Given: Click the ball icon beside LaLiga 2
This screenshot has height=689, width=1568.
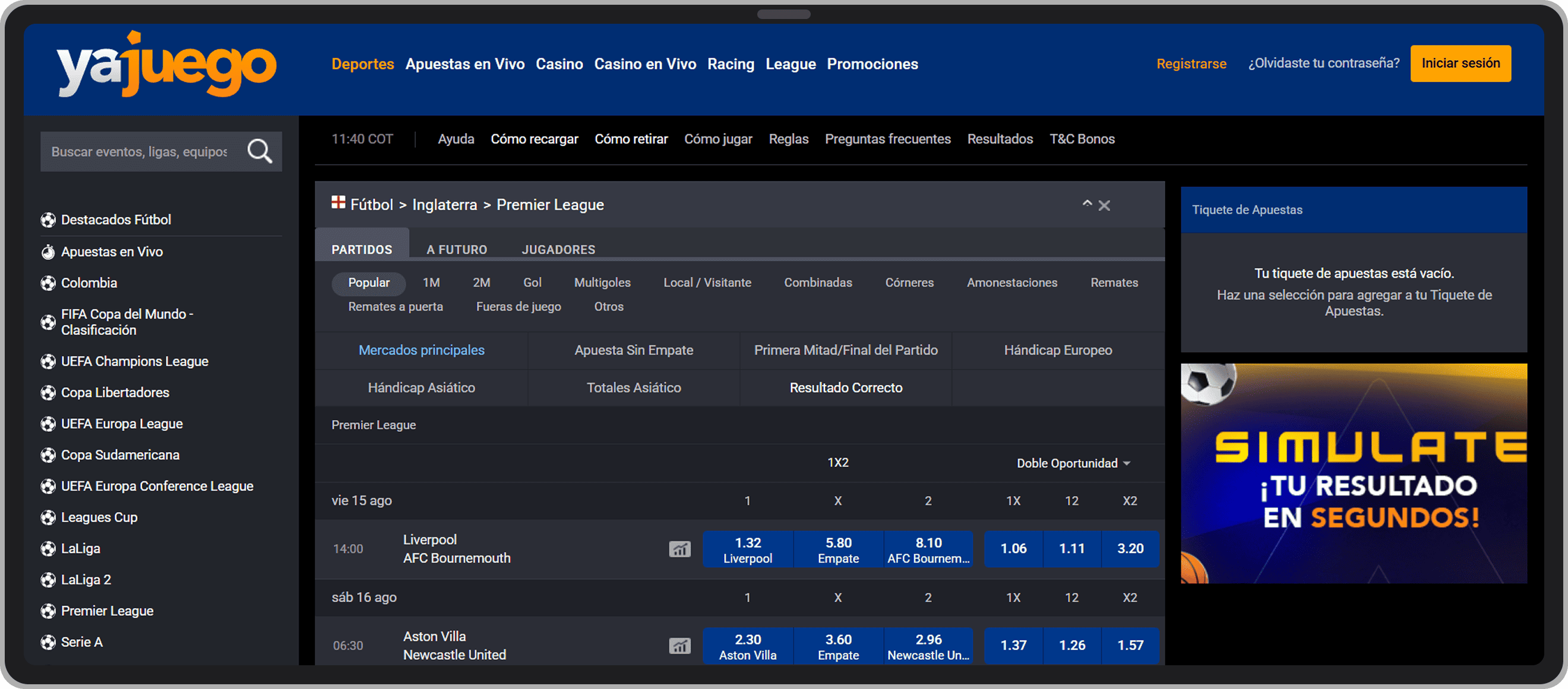Looking at the screenshot, I should pos(48,580).
